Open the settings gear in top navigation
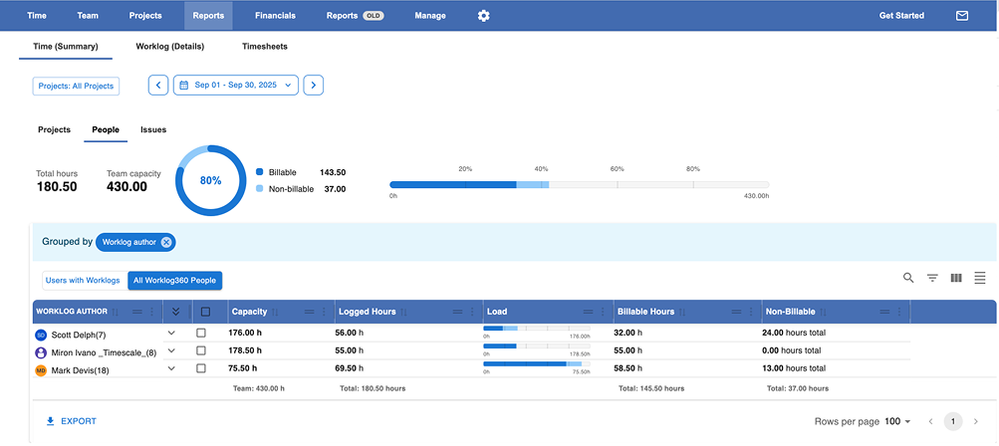 pos(484,16)
